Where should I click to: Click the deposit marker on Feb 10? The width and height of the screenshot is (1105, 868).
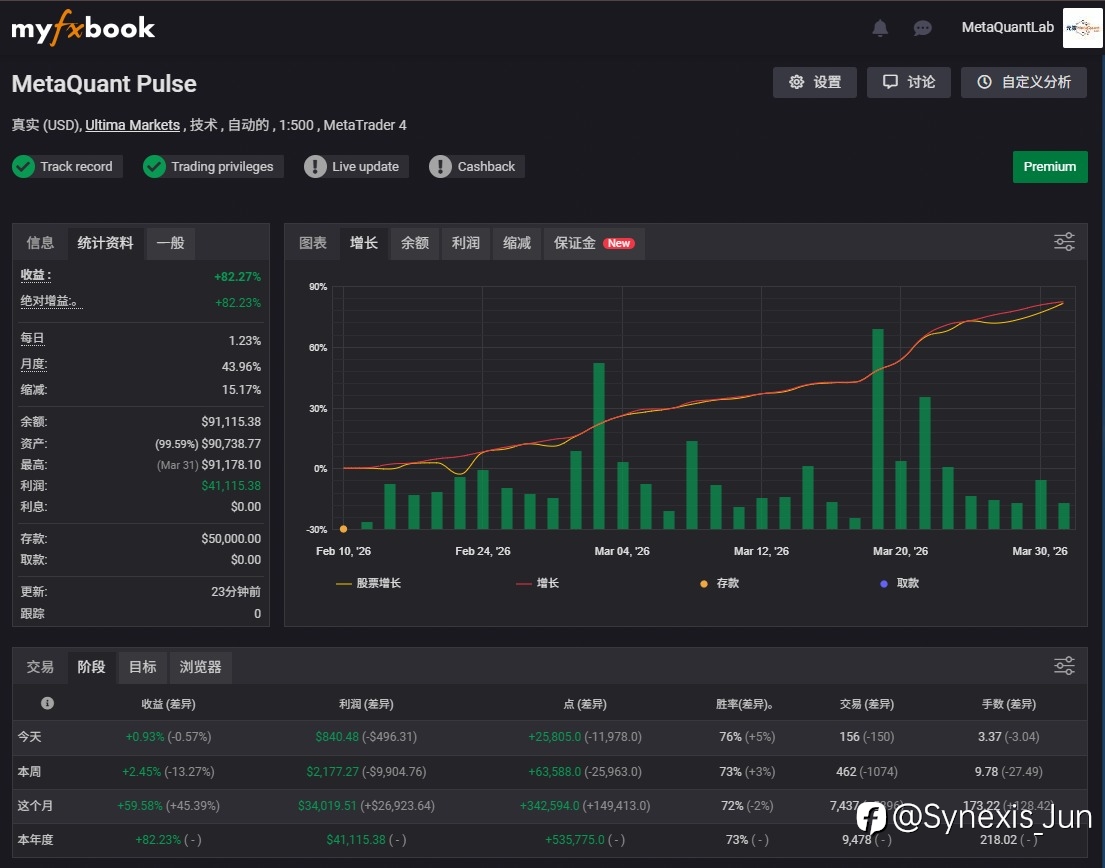[x=343, y=529]
